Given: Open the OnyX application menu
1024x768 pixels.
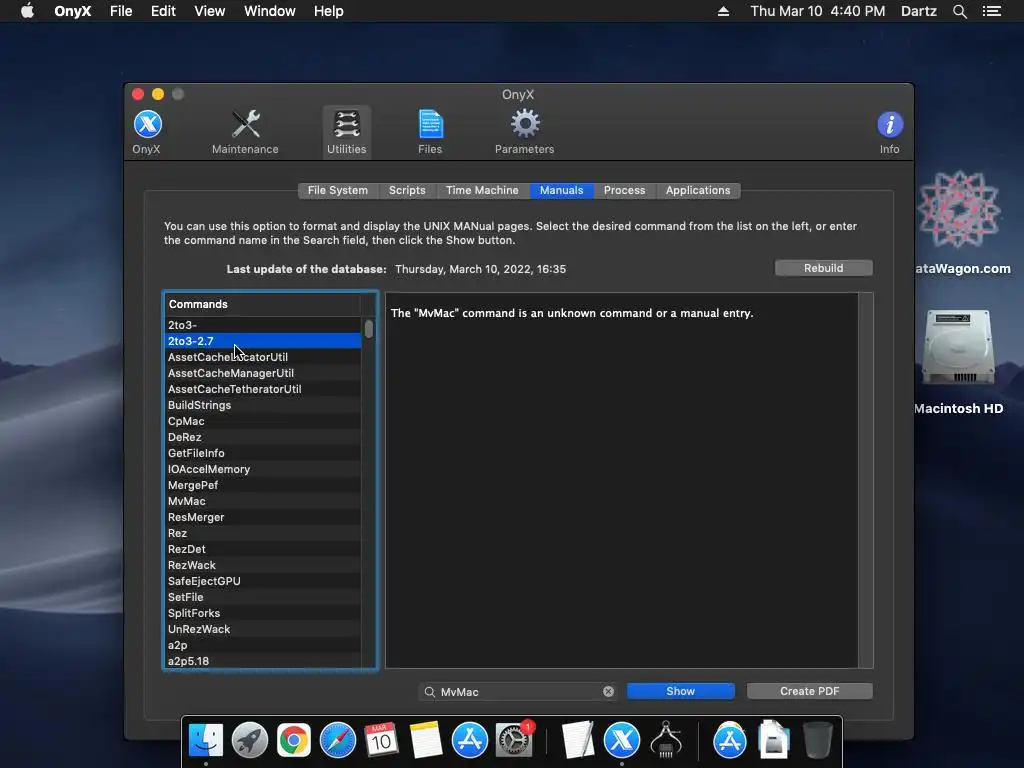Looking at the screenshot, I should (x=72, y=11).
